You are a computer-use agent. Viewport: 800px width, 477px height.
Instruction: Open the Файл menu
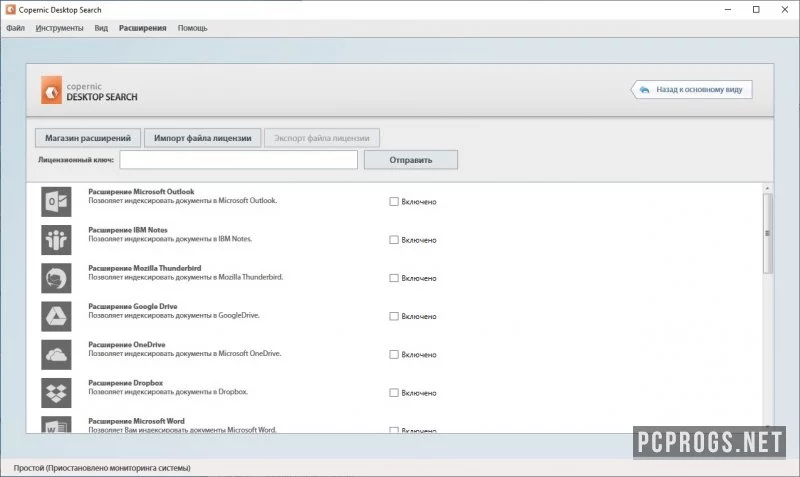(x=15, y=28)
